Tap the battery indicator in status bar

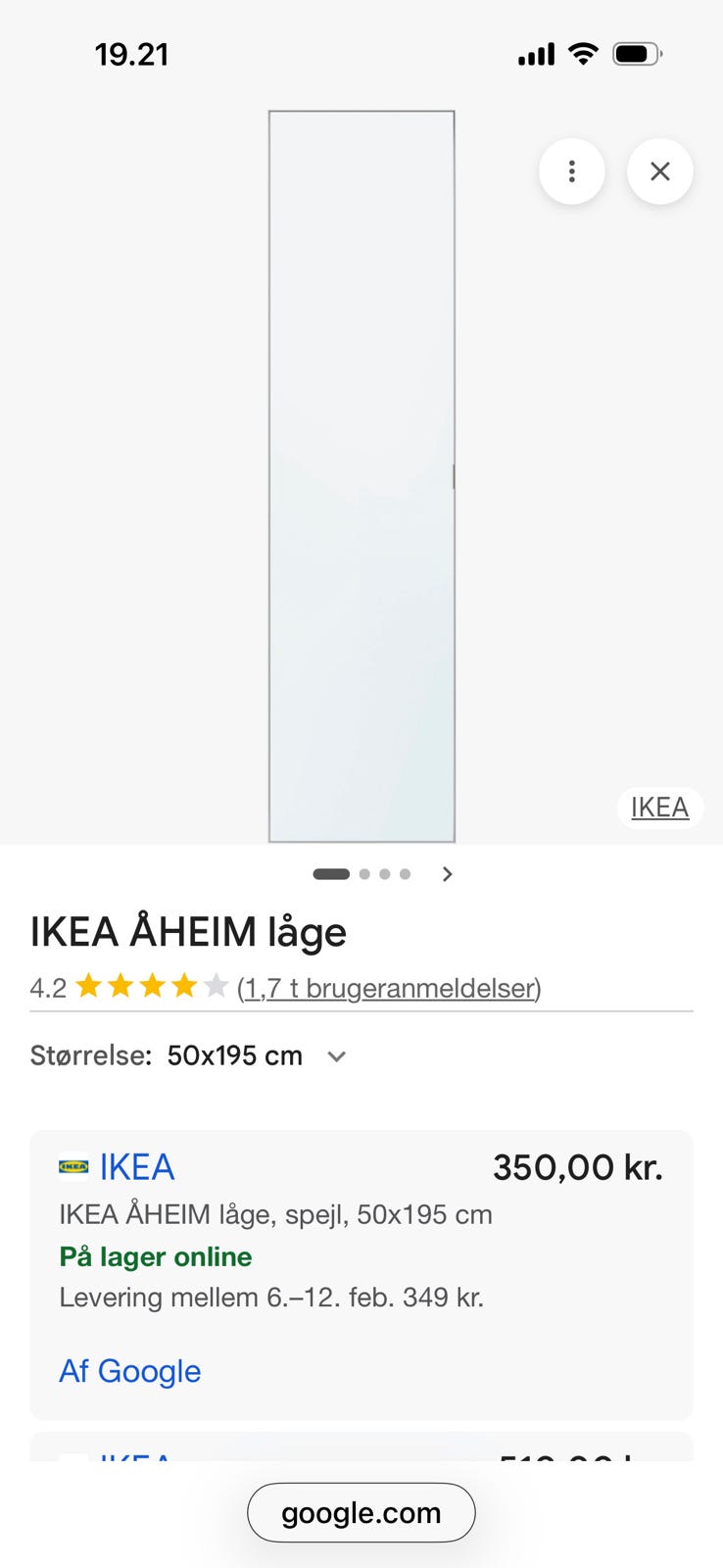[x=637, y=54]
